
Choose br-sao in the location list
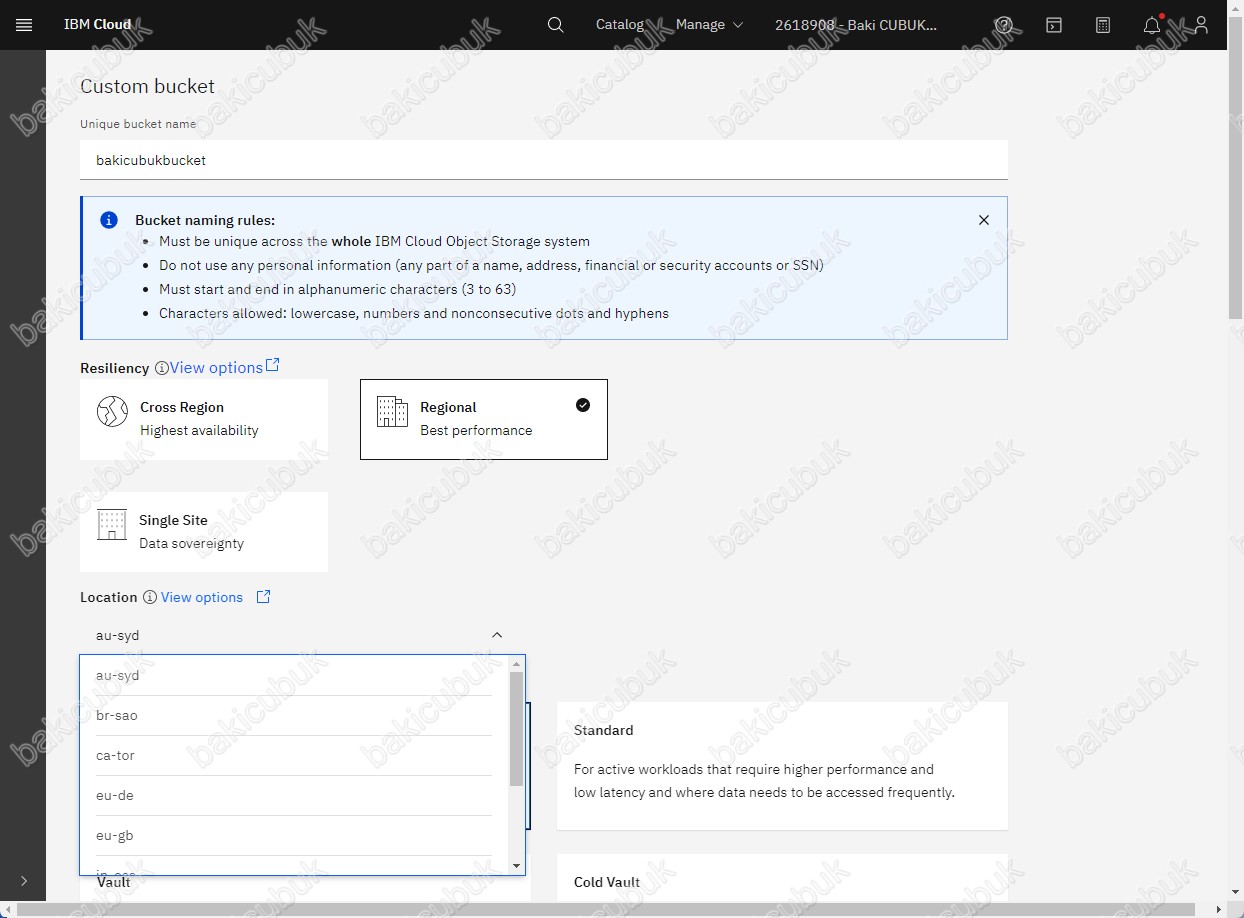click(x=294, y=716)
